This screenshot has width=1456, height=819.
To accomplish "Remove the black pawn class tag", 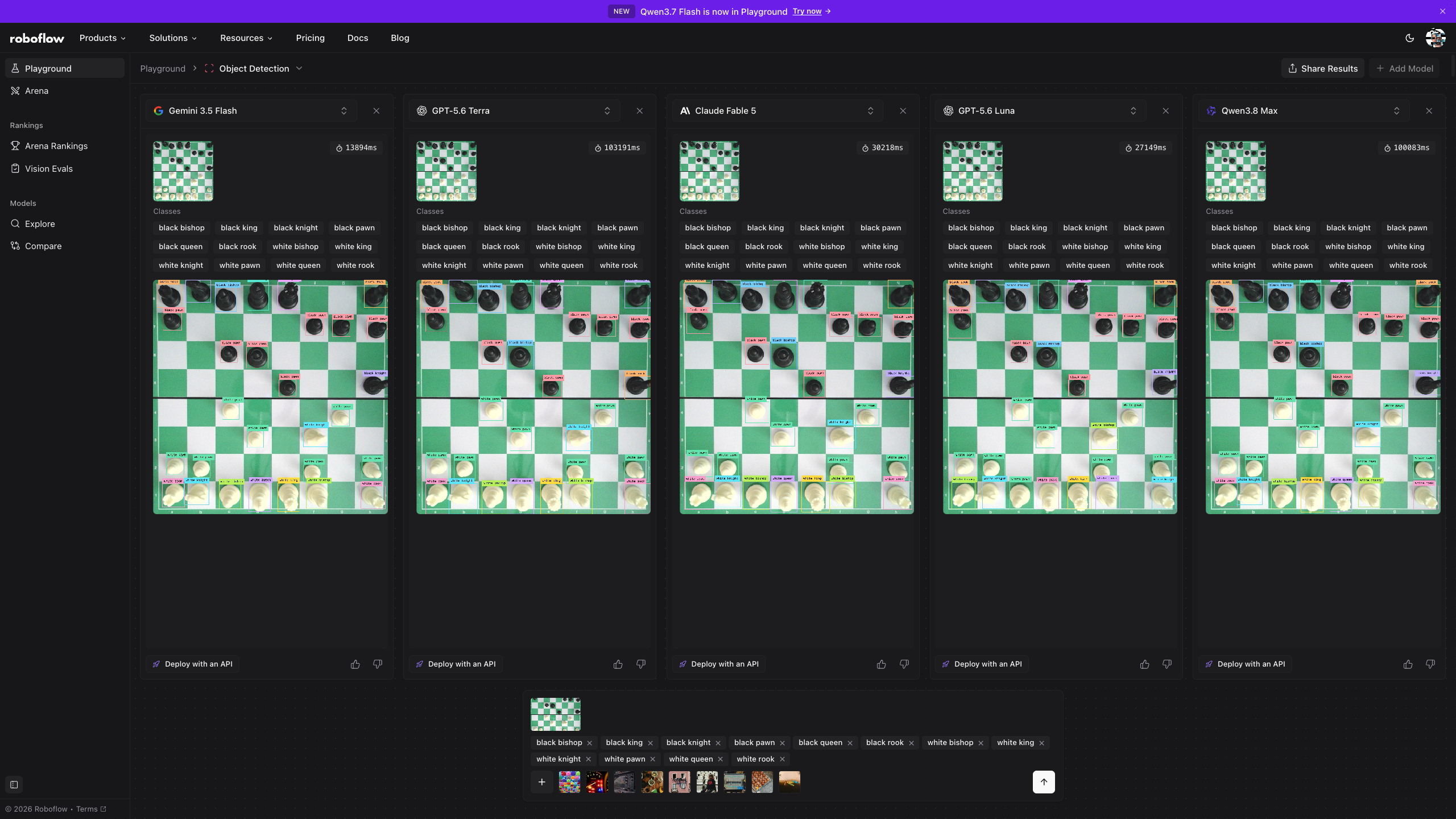I will pyautogui.click(x=783, y=743).
